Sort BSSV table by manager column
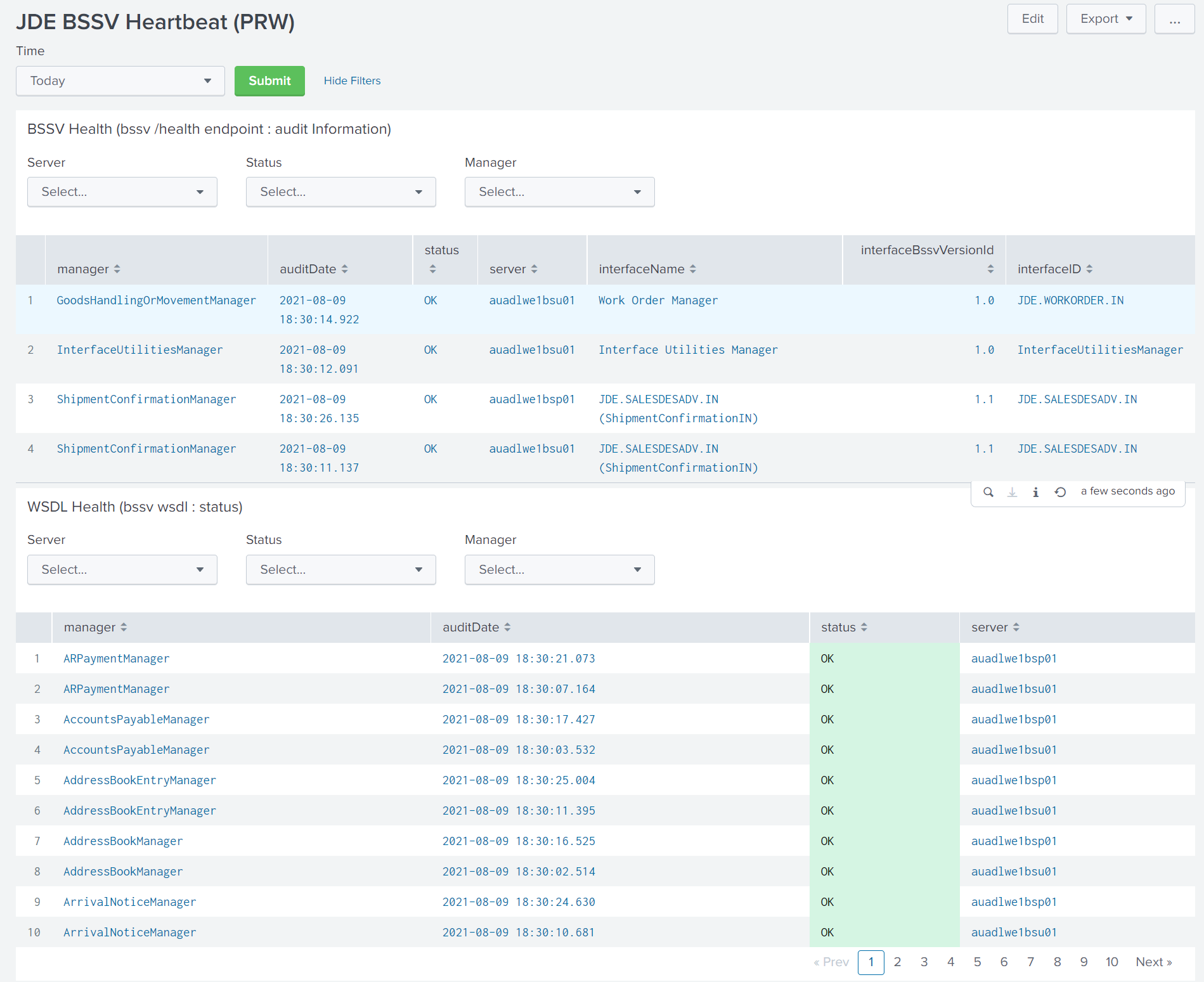This screenshot has width=1204, height=982. tap(88, 269)
